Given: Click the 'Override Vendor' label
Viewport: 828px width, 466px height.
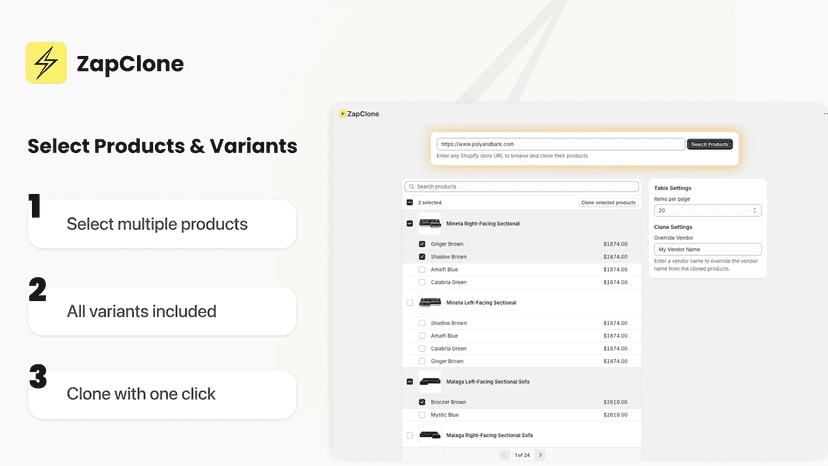Looking at the screenshot, I should coord(673,238).
